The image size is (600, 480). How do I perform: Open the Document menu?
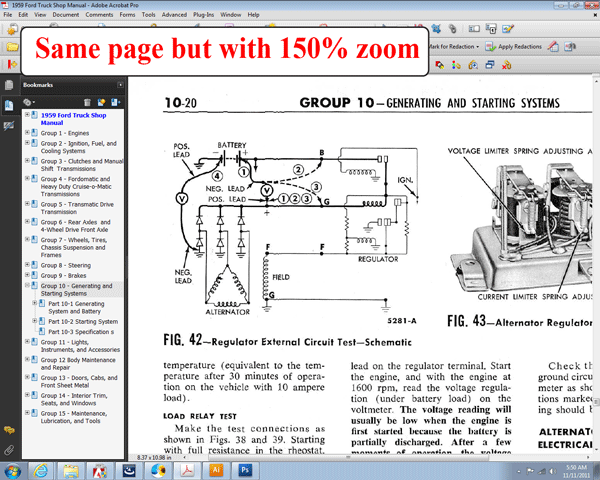point(65,15)
